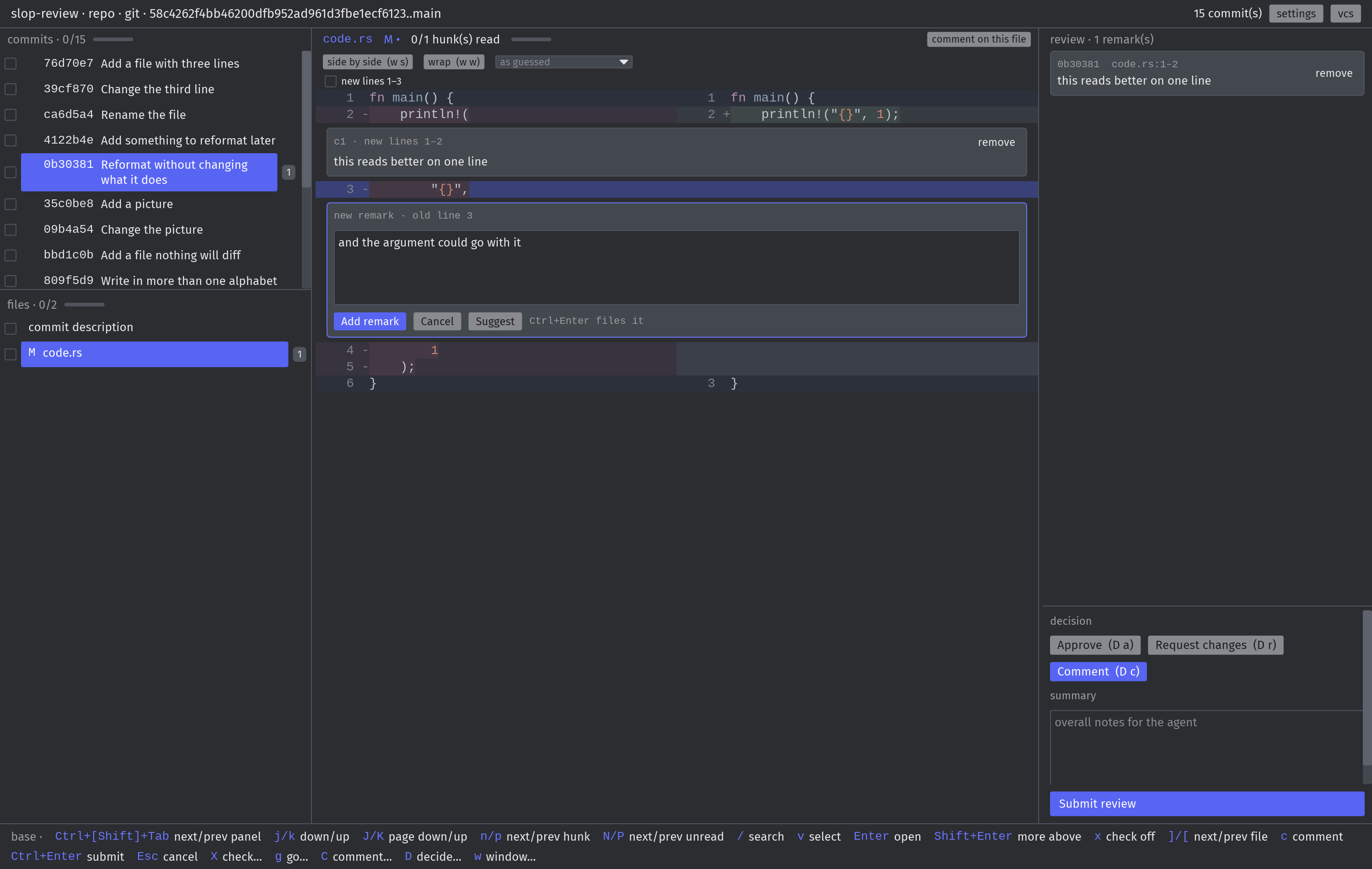The height and width of the screenshot is (869, 1372).
Task: Select commit 4122b4e 'Add something to reformat later'
Action: point(149,141)
